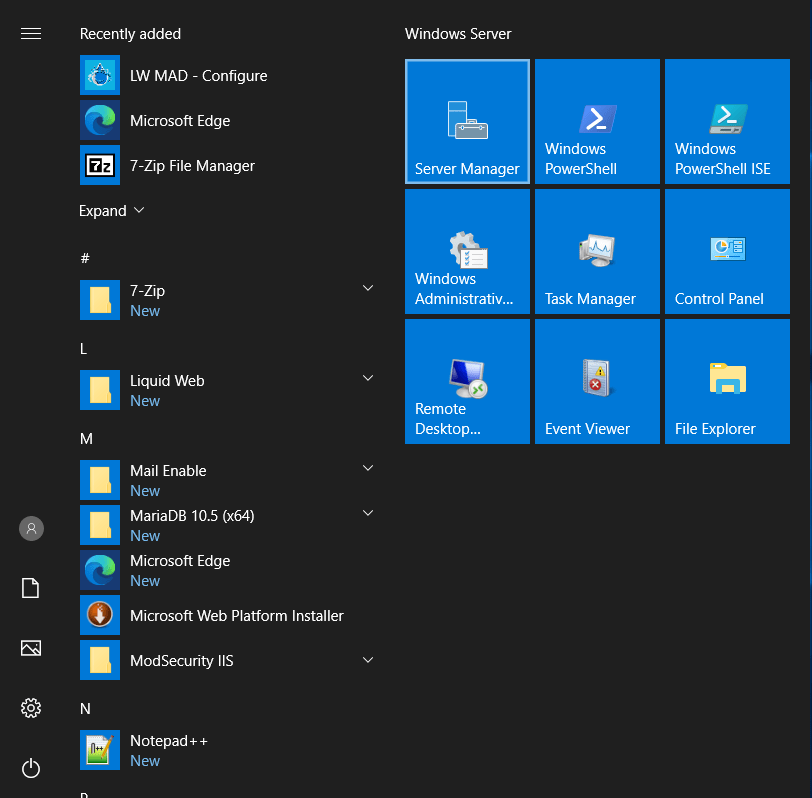Open 7-Zip File Manager
812x798 pixels.
228,165
